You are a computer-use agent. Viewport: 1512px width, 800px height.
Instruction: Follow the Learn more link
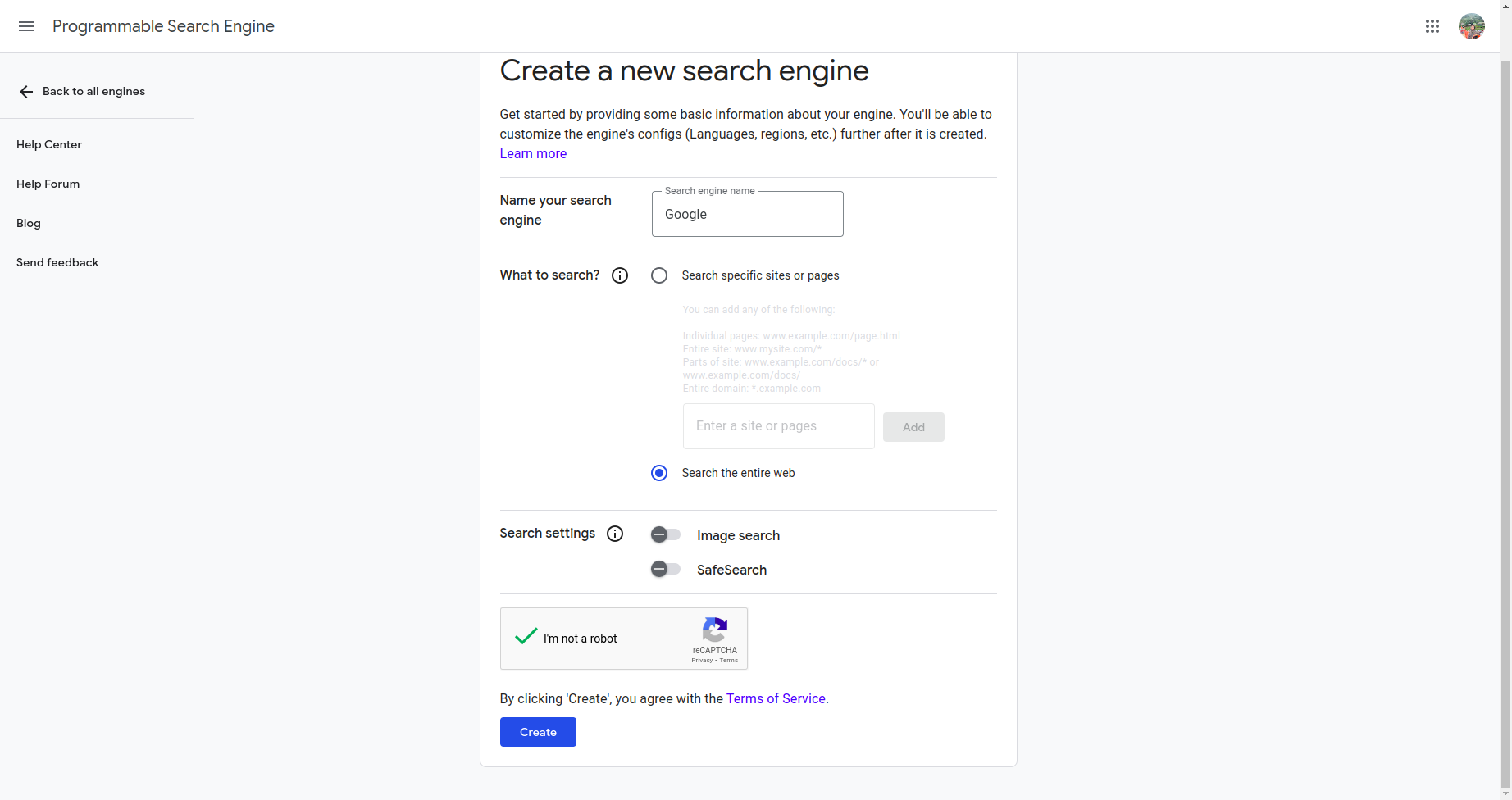[533, 153]
